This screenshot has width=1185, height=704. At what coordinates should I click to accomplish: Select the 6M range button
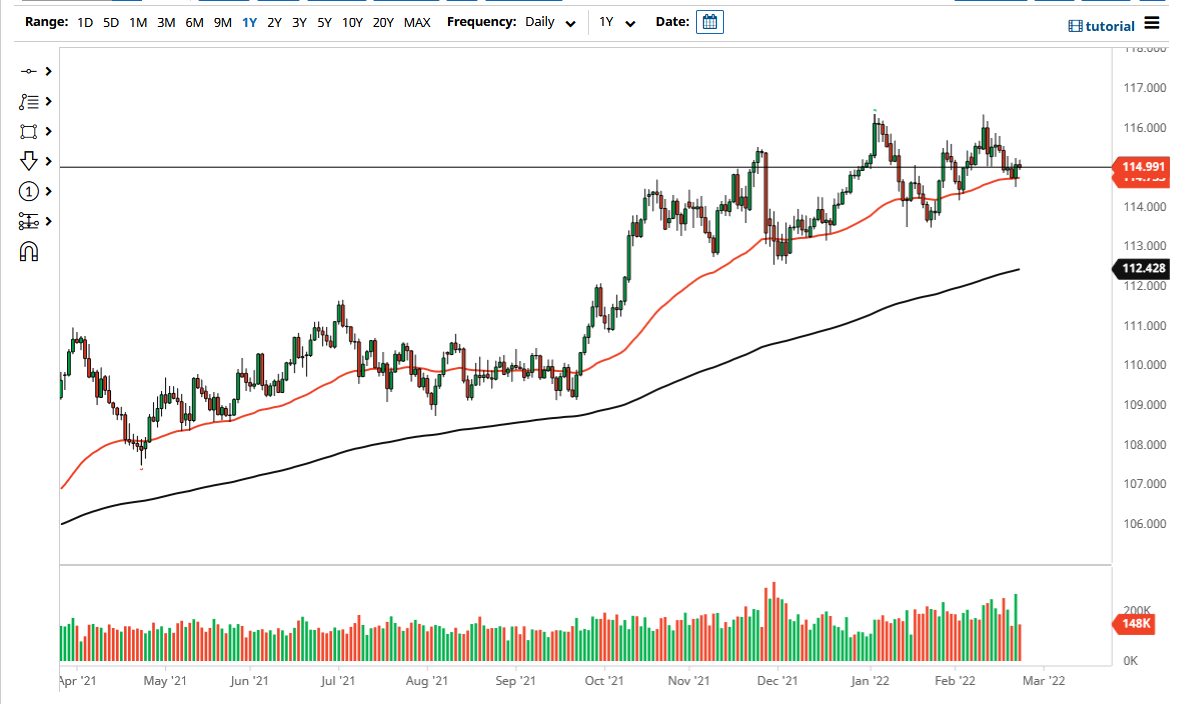193,21
